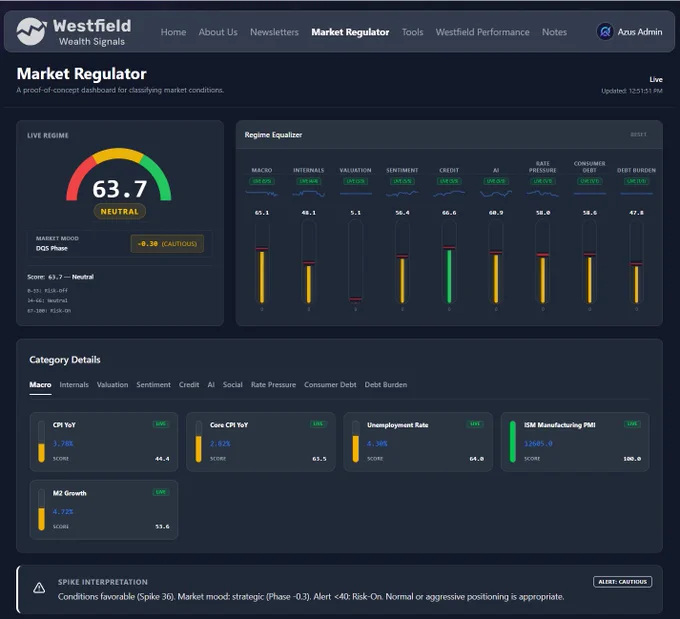Click the Sentiment sparkline chart in the equalizer
The width and height of the screenshot is (680, 619).
pos(402,193)
